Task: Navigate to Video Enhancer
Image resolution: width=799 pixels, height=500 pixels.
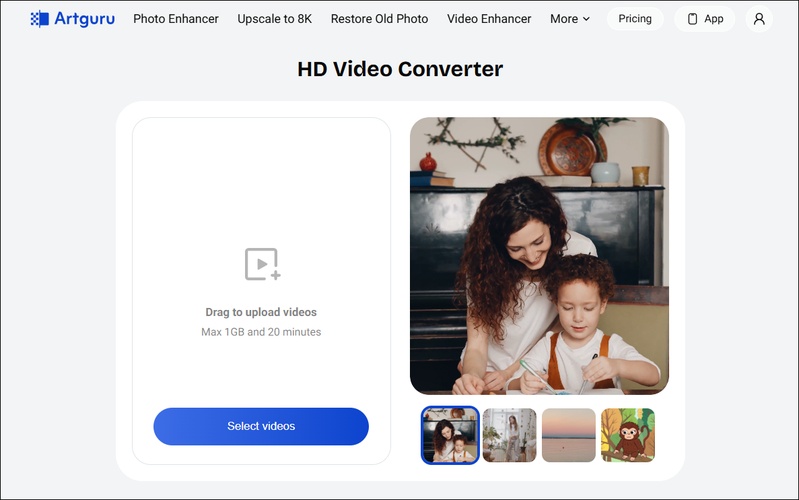Action: pos(489,19)
